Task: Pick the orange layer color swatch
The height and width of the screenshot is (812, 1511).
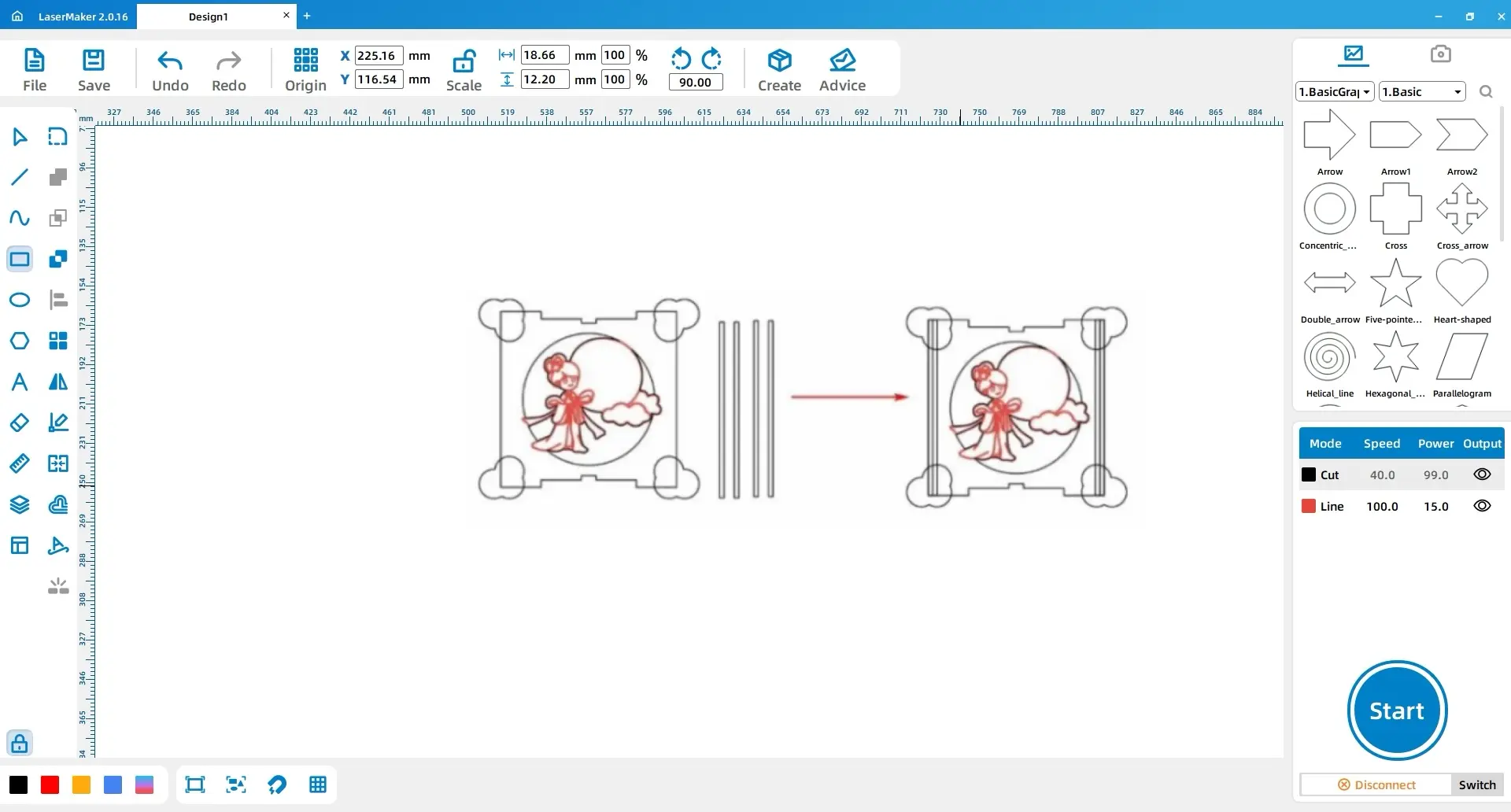Action: pyautogui.click(x=81, y=784)
